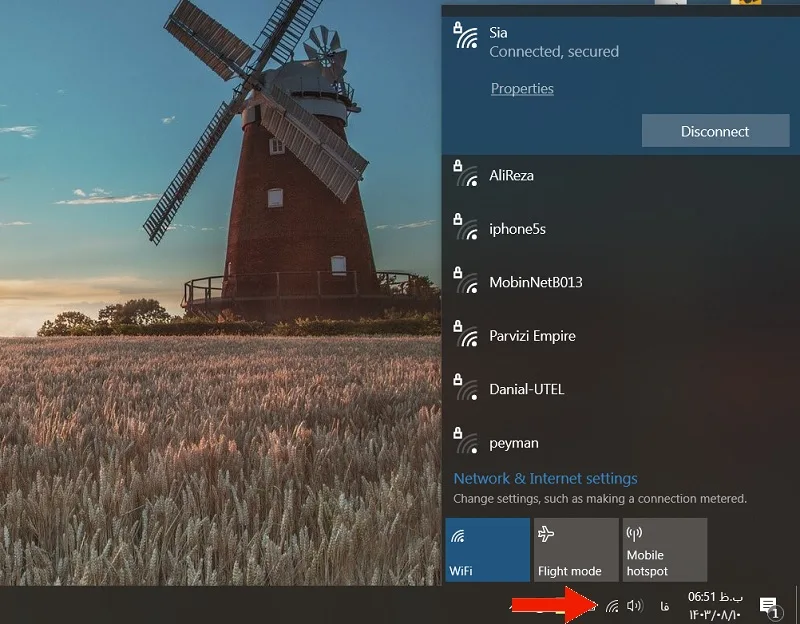The image size is (800, 624).
Task: Toggle Mobile hotspot tile
Action: [665, 550]
